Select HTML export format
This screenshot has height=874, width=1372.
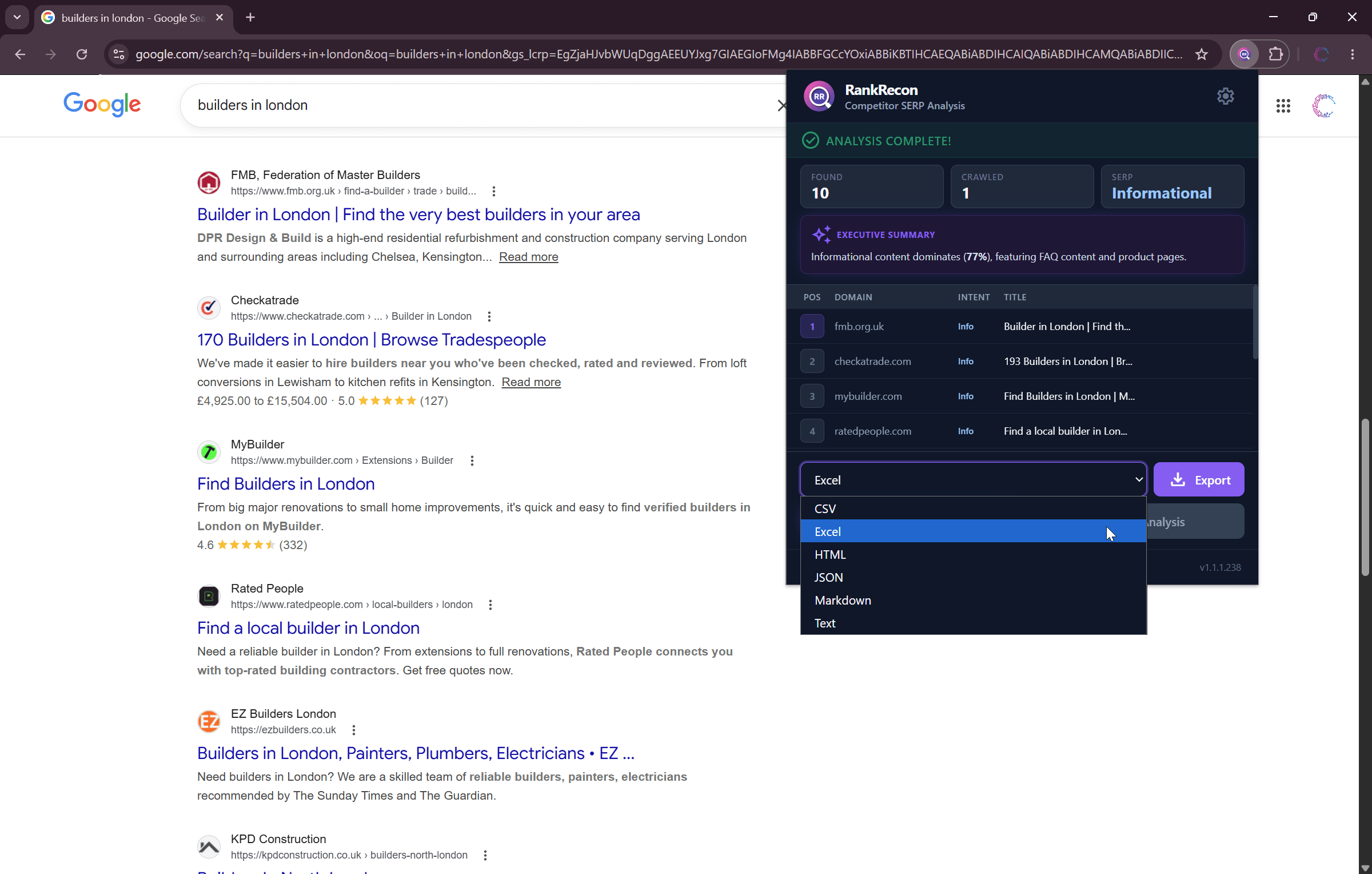pyautogui.click(x=973, y=554)
